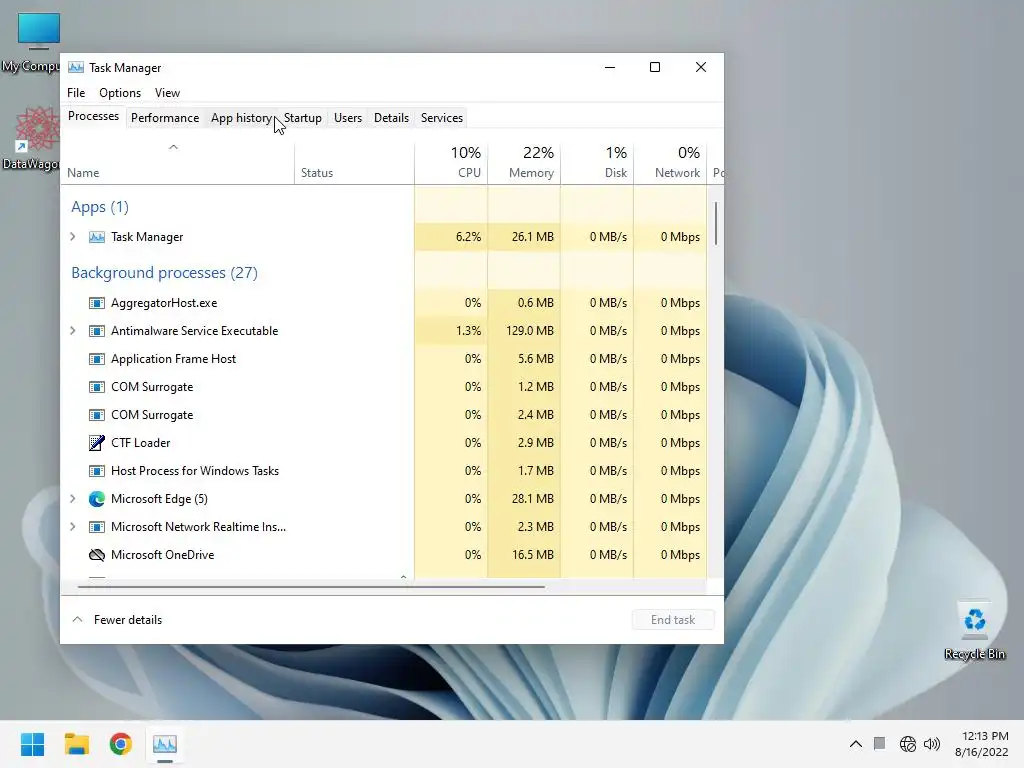Switch to the Details tab
This screenshot has width=1024, height=768.
pyautogui.click(x=391, y=118)
